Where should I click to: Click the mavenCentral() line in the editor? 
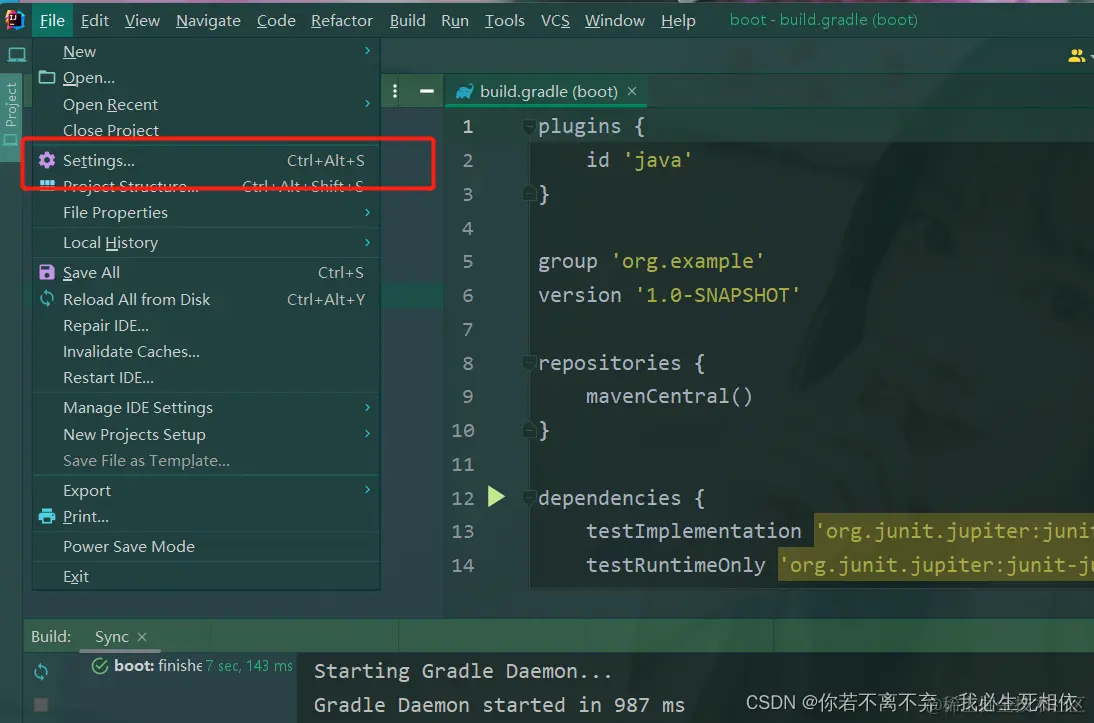pyautogui.click(x=669, y=396)
